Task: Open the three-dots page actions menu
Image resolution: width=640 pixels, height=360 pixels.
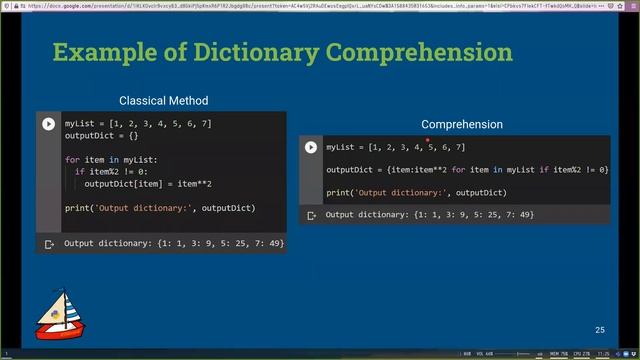Action: [601, 6]
